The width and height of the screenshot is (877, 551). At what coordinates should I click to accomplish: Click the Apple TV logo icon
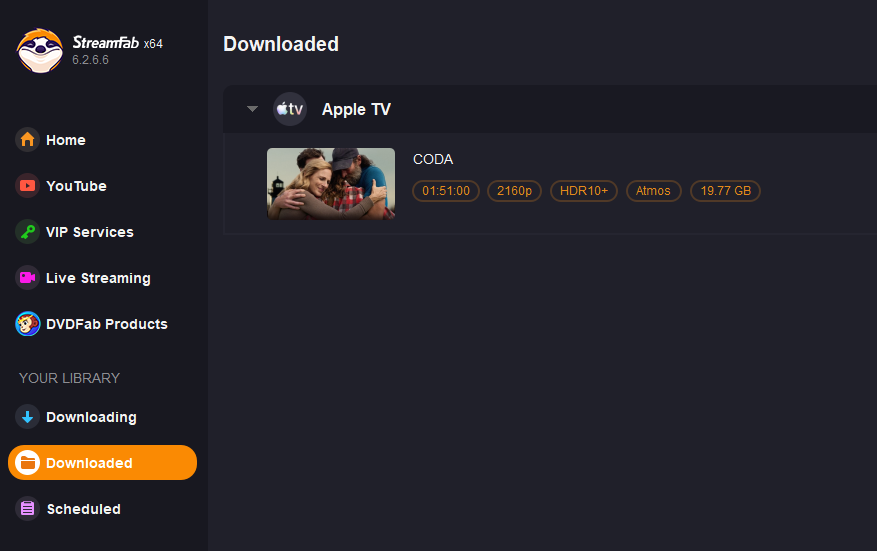(x=290, y=109)
